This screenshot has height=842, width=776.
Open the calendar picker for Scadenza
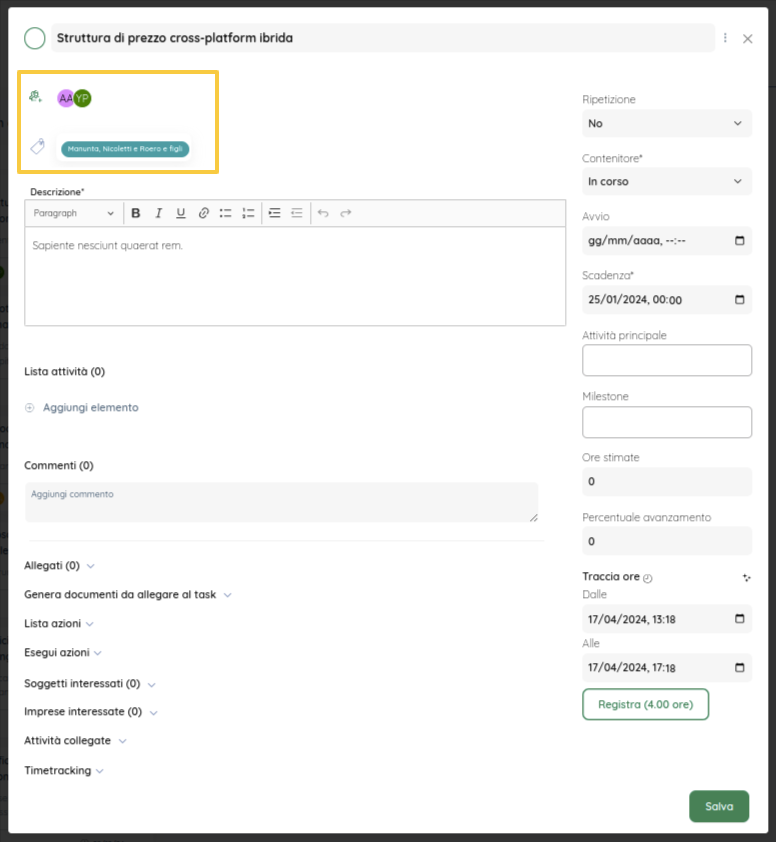(x=739, y=300)
